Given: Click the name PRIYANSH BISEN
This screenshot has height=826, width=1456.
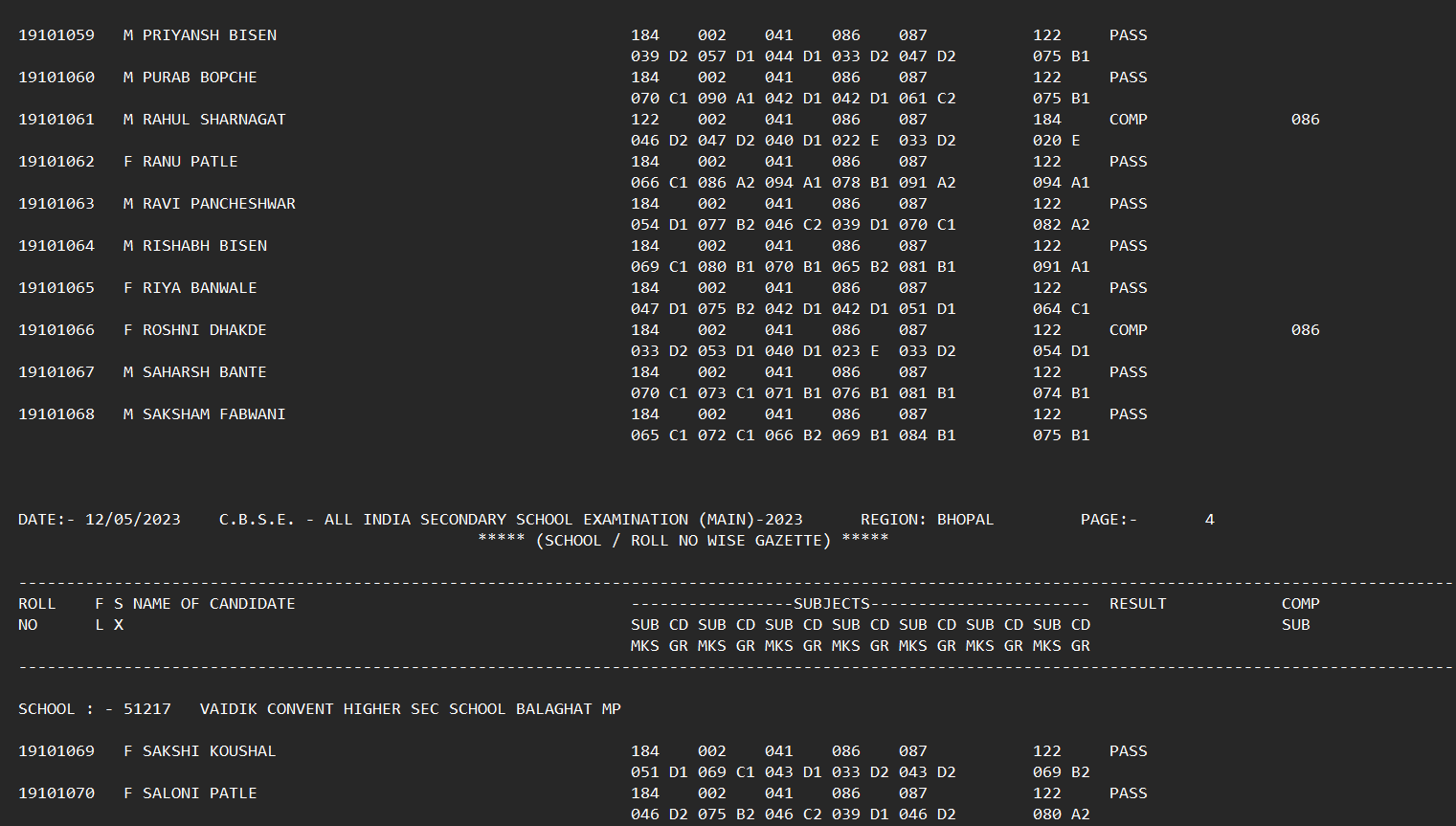Looking at the screenshot, I should click(210, 35).
